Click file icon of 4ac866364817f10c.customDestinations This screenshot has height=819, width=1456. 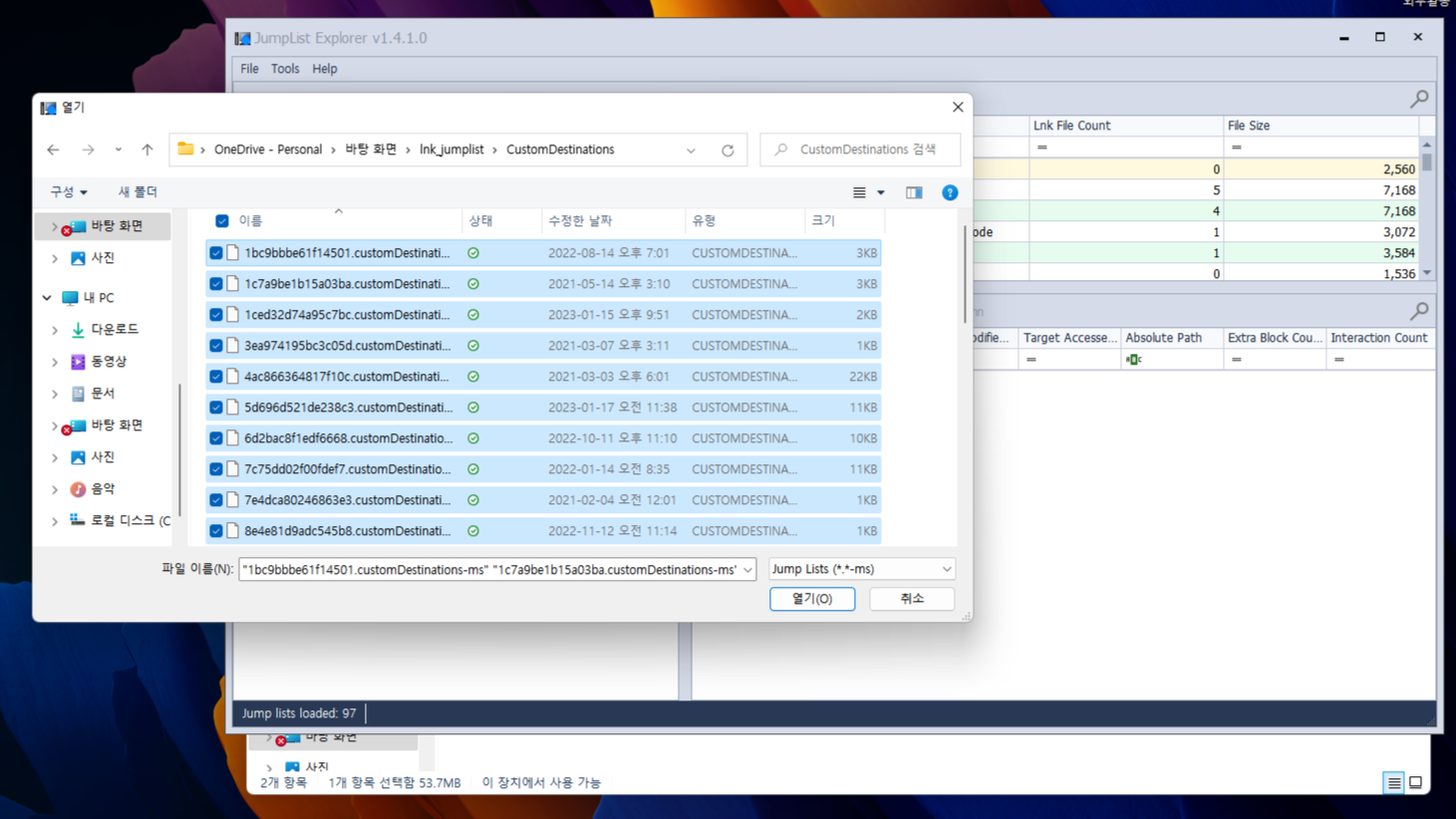click(x=232, y=377)
